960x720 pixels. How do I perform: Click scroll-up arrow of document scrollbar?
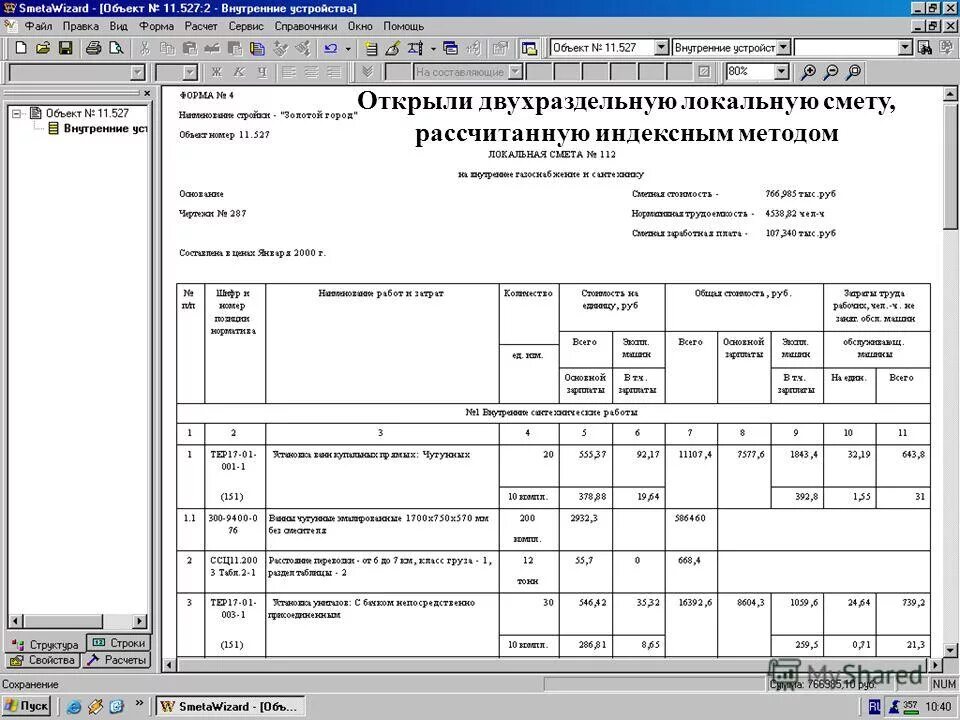950,94
